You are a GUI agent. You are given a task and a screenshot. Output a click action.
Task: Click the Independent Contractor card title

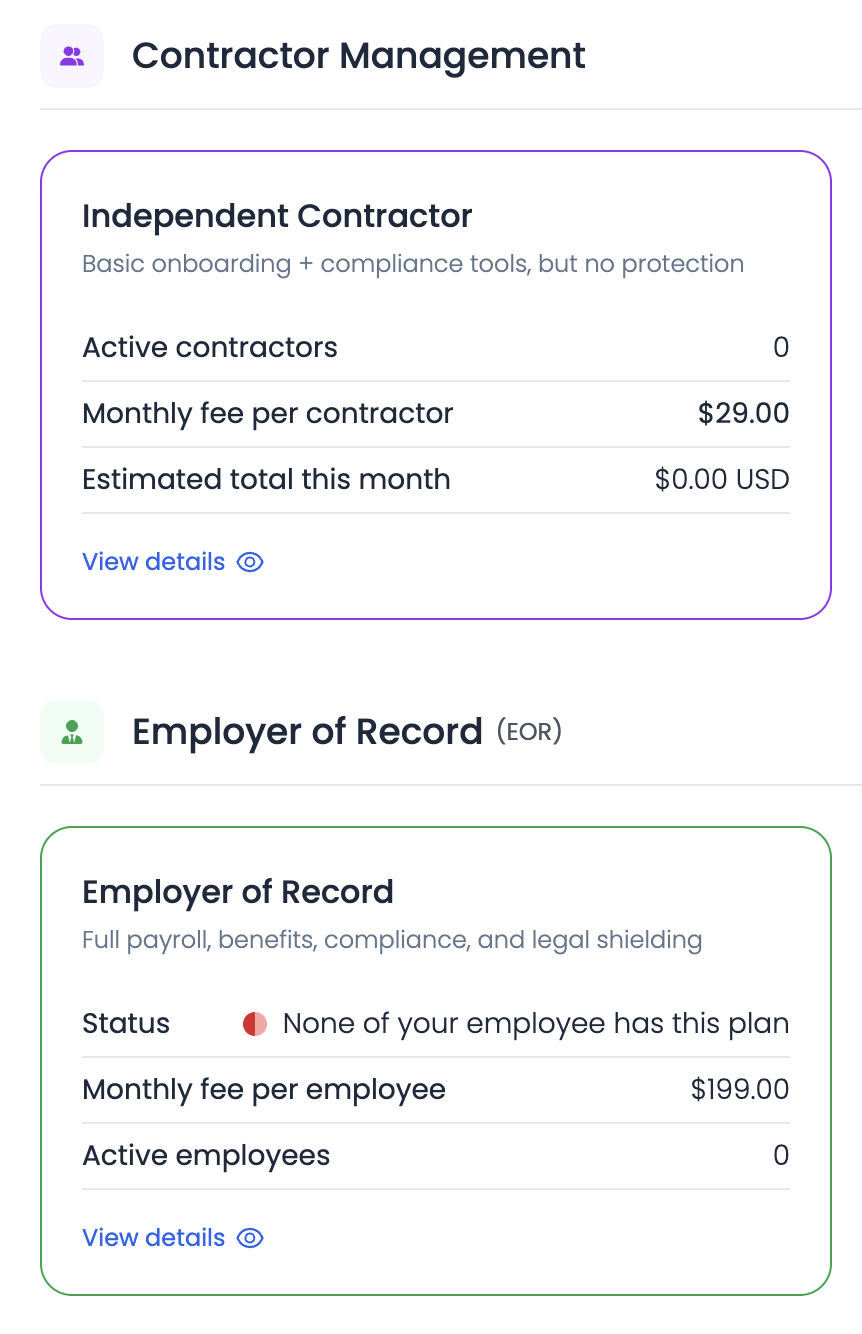click(277, 216)
